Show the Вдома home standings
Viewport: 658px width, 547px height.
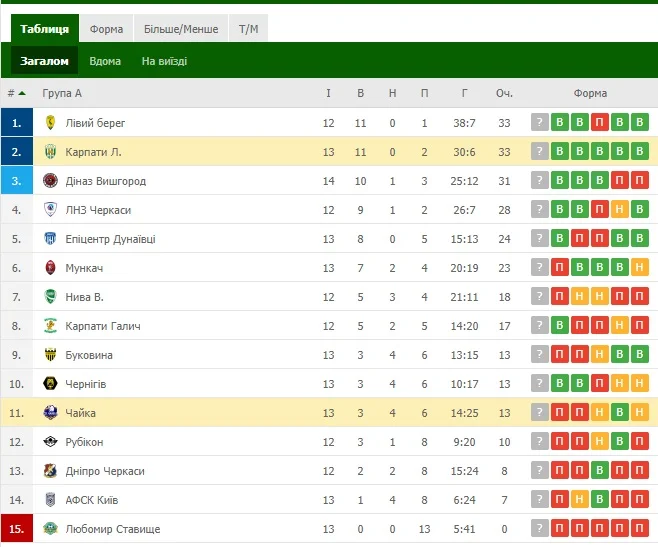click(105, 61)
